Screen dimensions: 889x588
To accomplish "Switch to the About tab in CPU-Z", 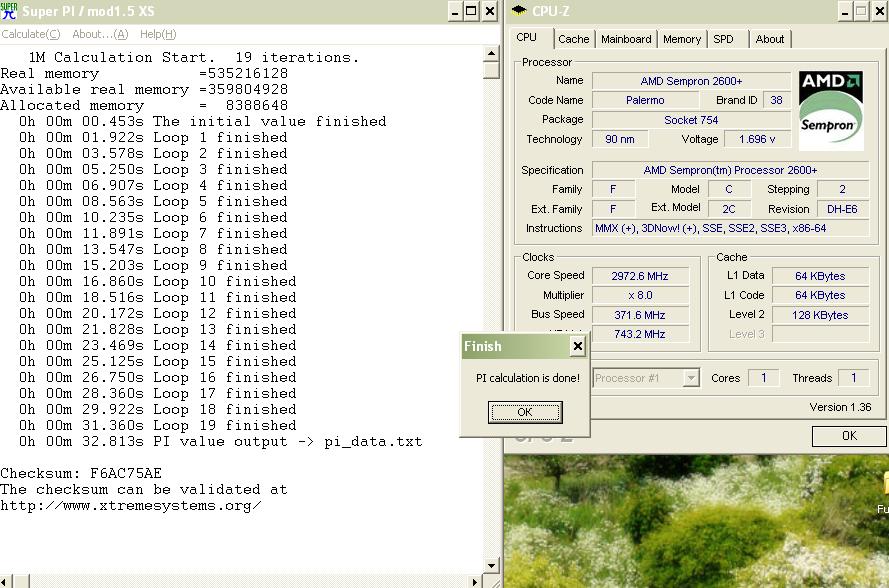I will [770, 39].
